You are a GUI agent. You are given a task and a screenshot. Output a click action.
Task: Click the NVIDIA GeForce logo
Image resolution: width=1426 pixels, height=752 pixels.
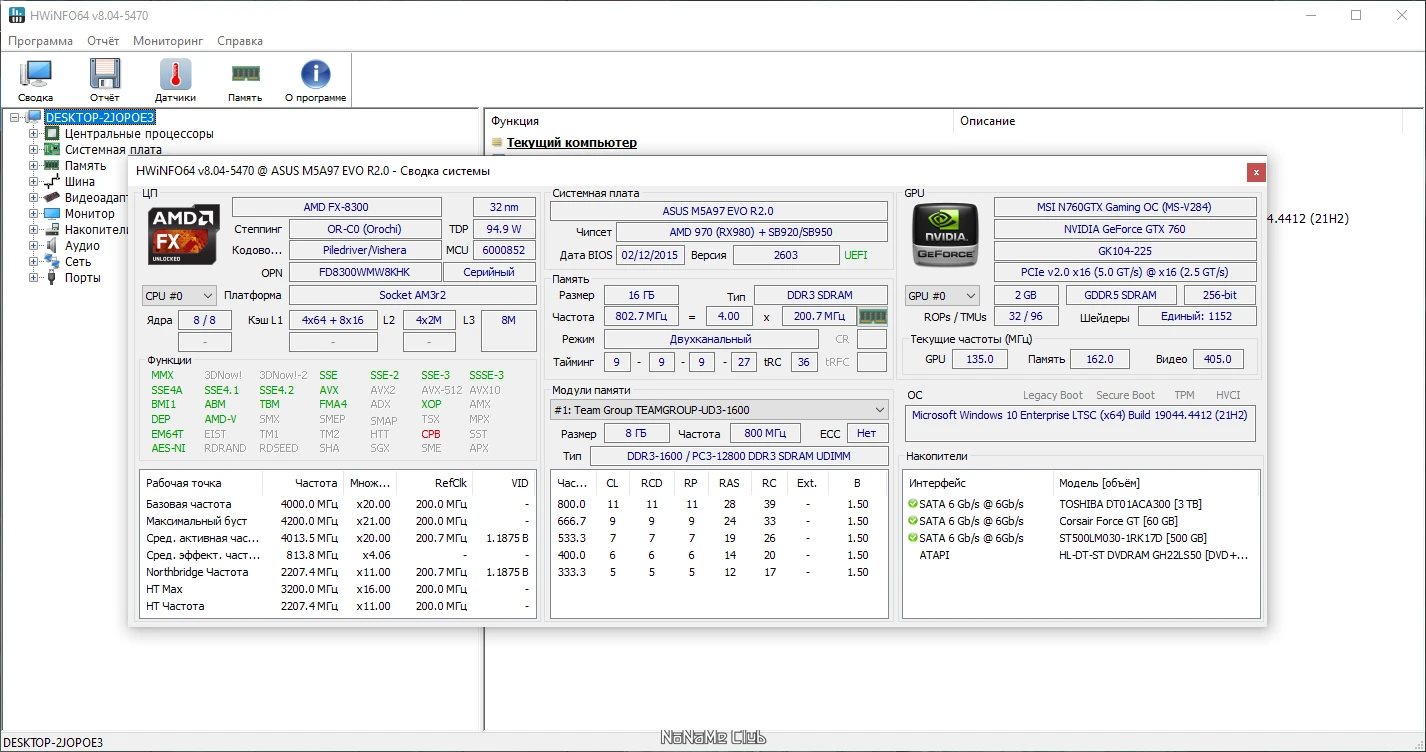(x=946, y=234)
